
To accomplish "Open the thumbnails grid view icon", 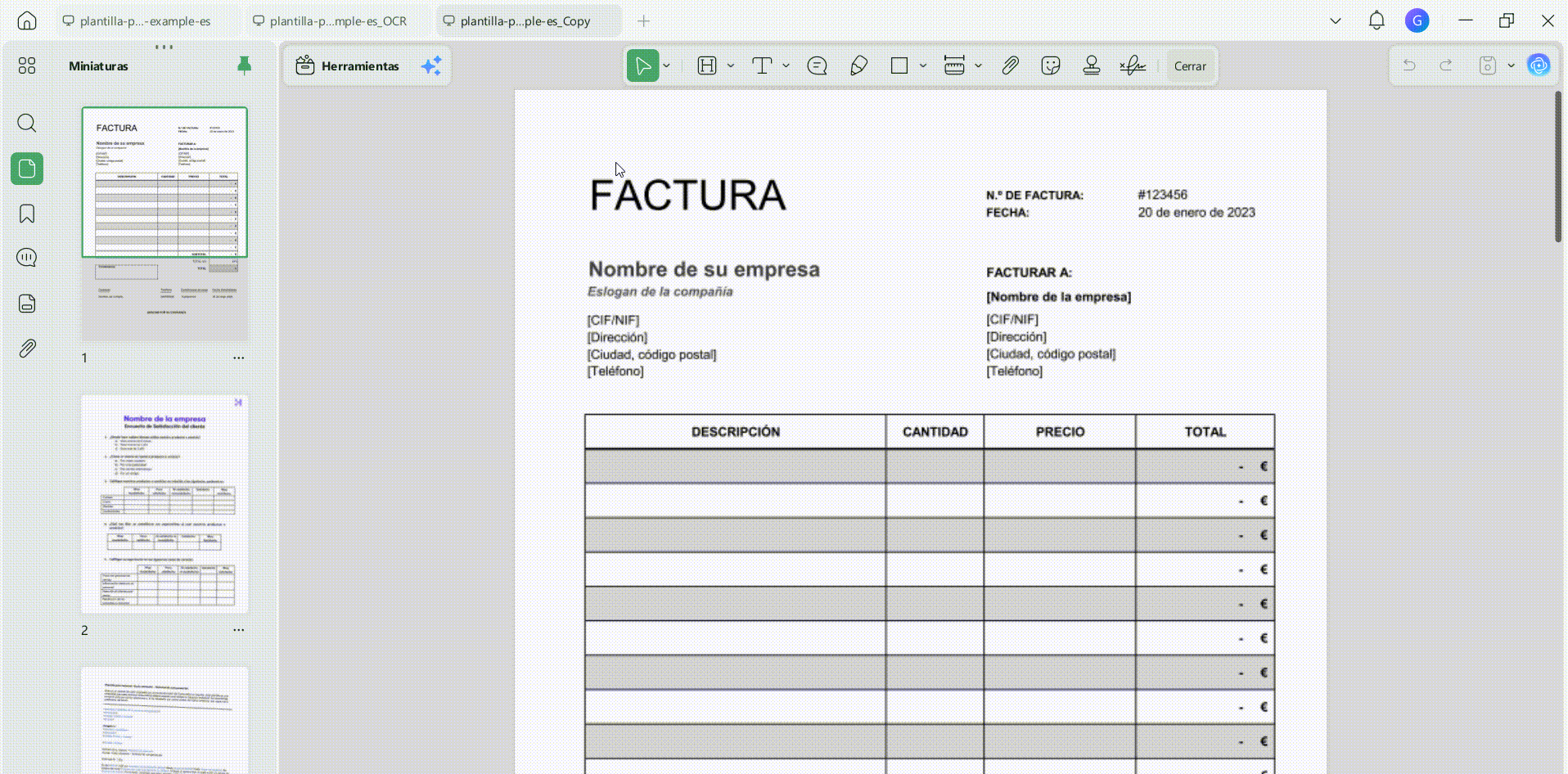I will (27, 65).
